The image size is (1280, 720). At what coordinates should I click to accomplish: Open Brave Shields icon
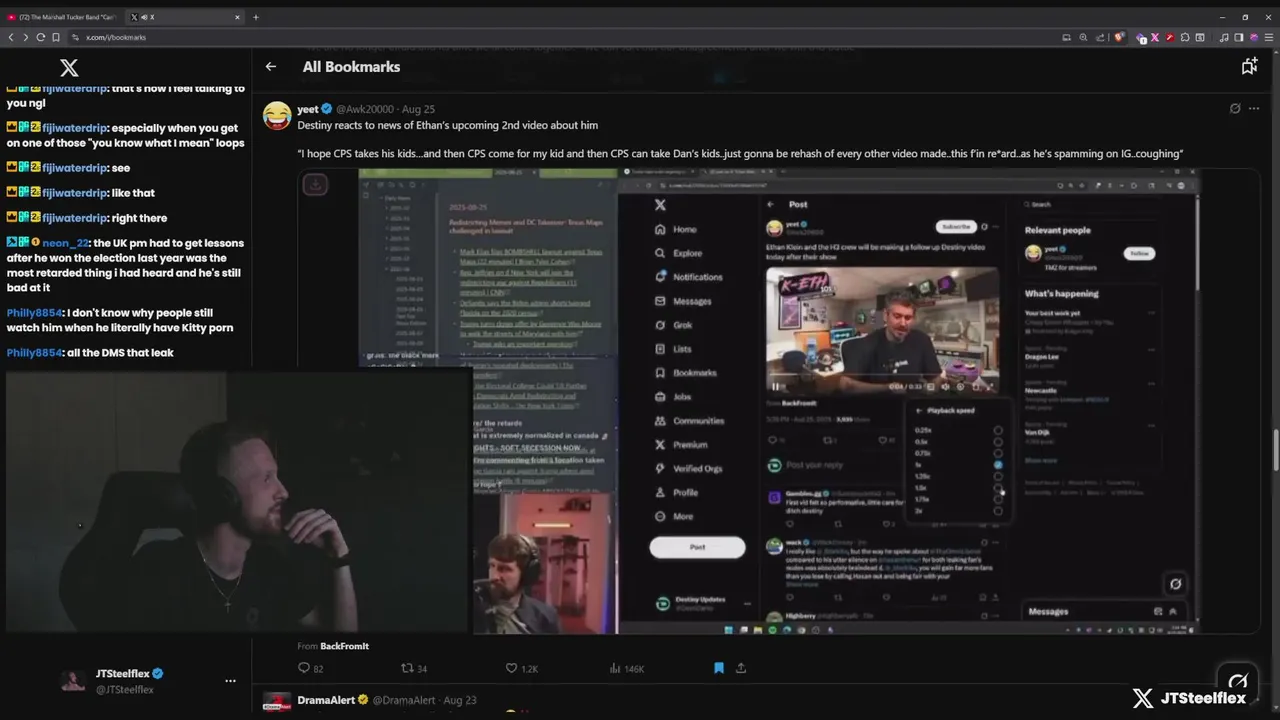1119,37
